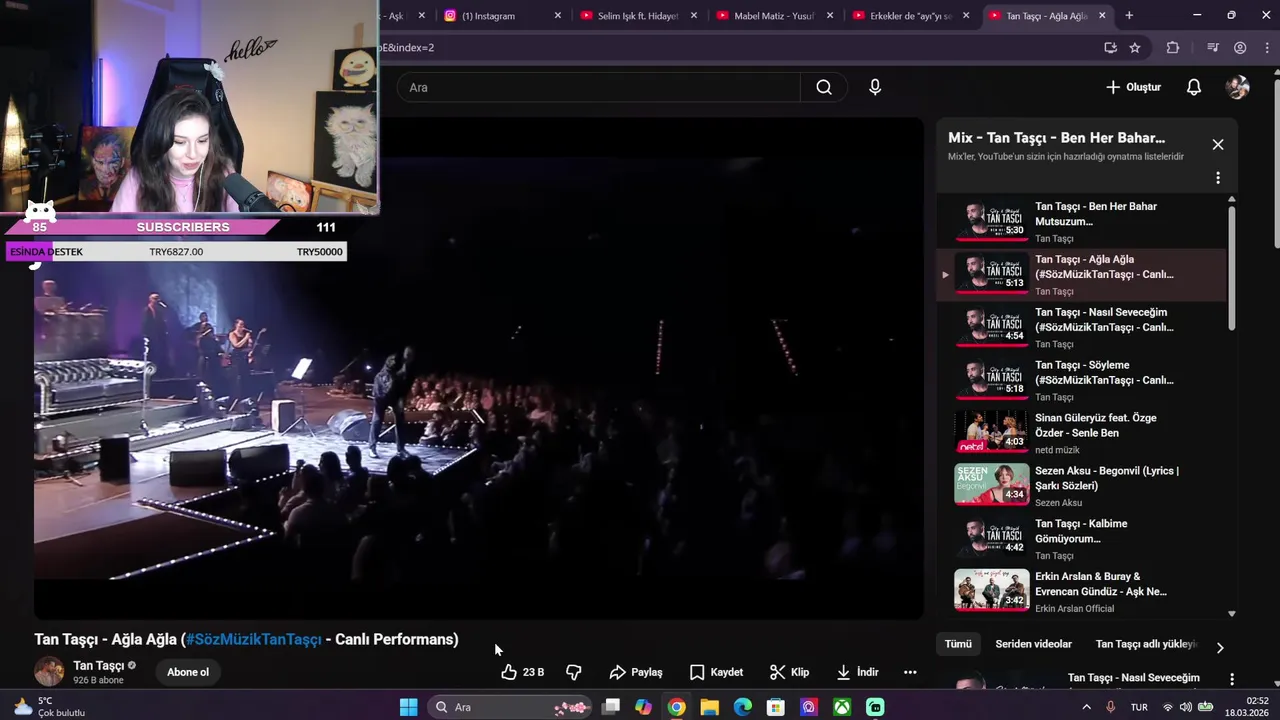Like the video with thumbs-up 23 B

click(x=523, y=672)
